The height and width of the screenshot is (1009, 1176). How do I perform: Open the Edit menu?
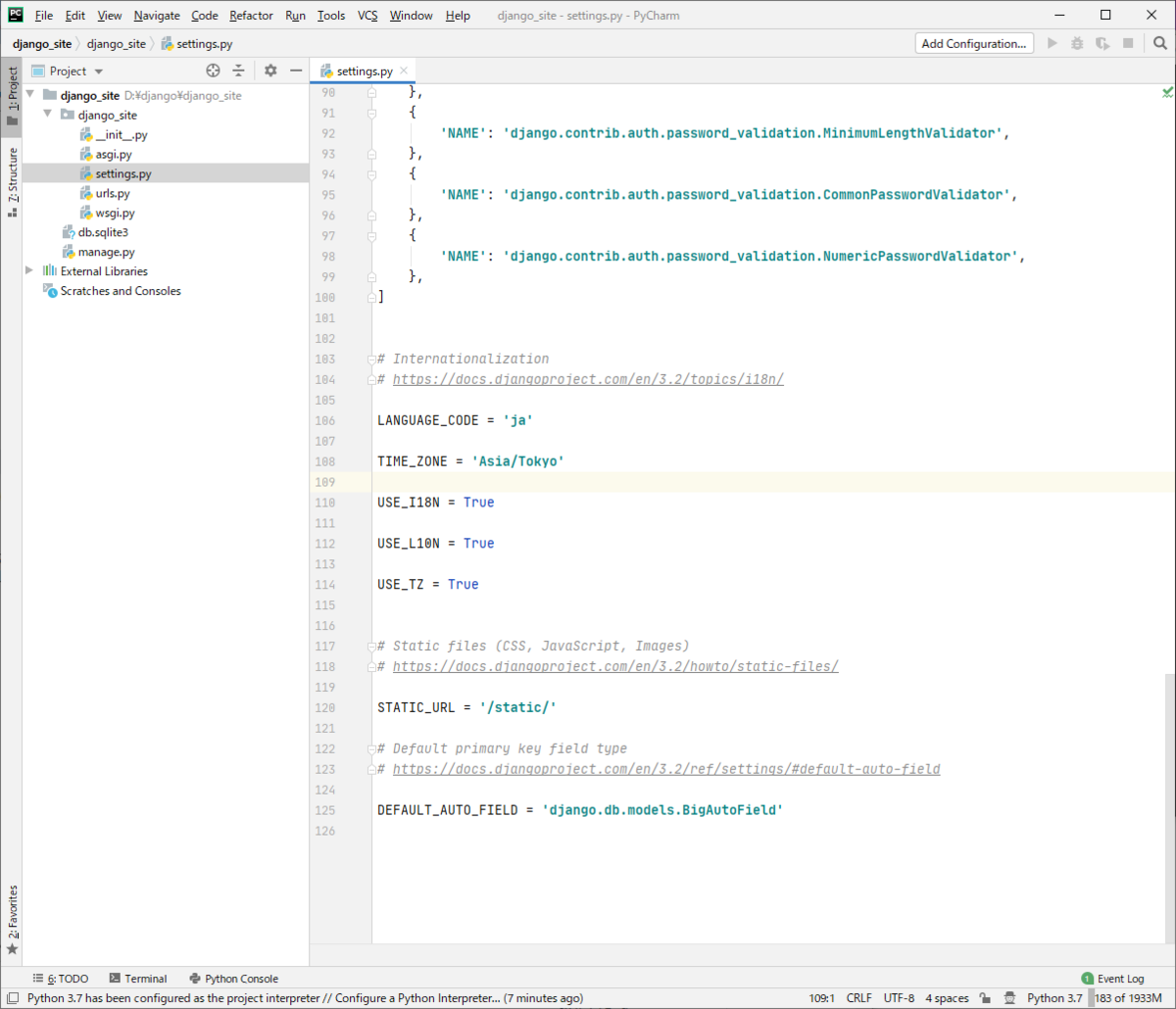coord(75,16)
